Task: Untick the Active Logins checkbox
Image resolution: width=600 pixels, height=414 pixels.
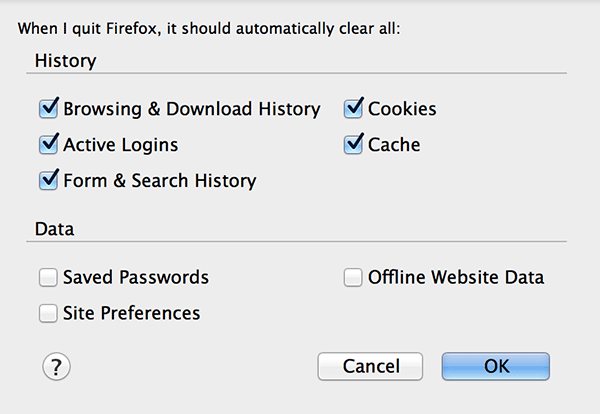Action: click(49, 144)
